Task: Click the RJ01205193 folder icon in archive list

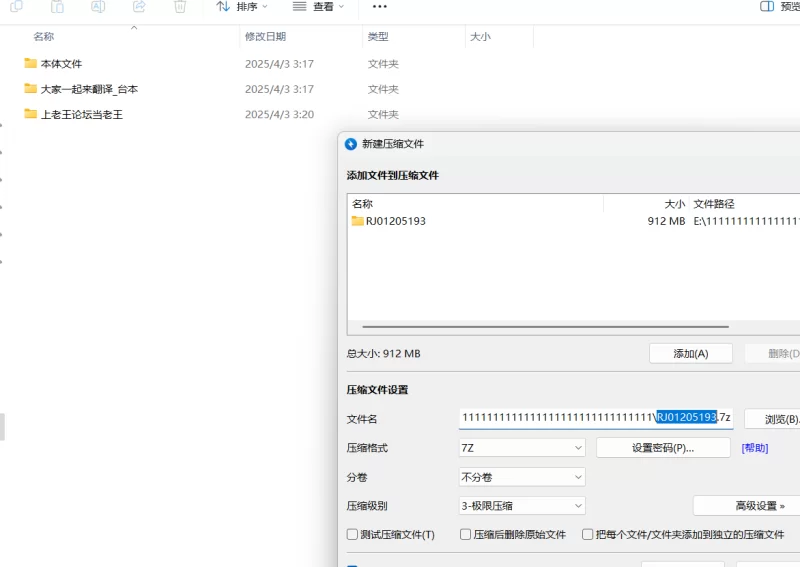Action: [x=357, y=221]
